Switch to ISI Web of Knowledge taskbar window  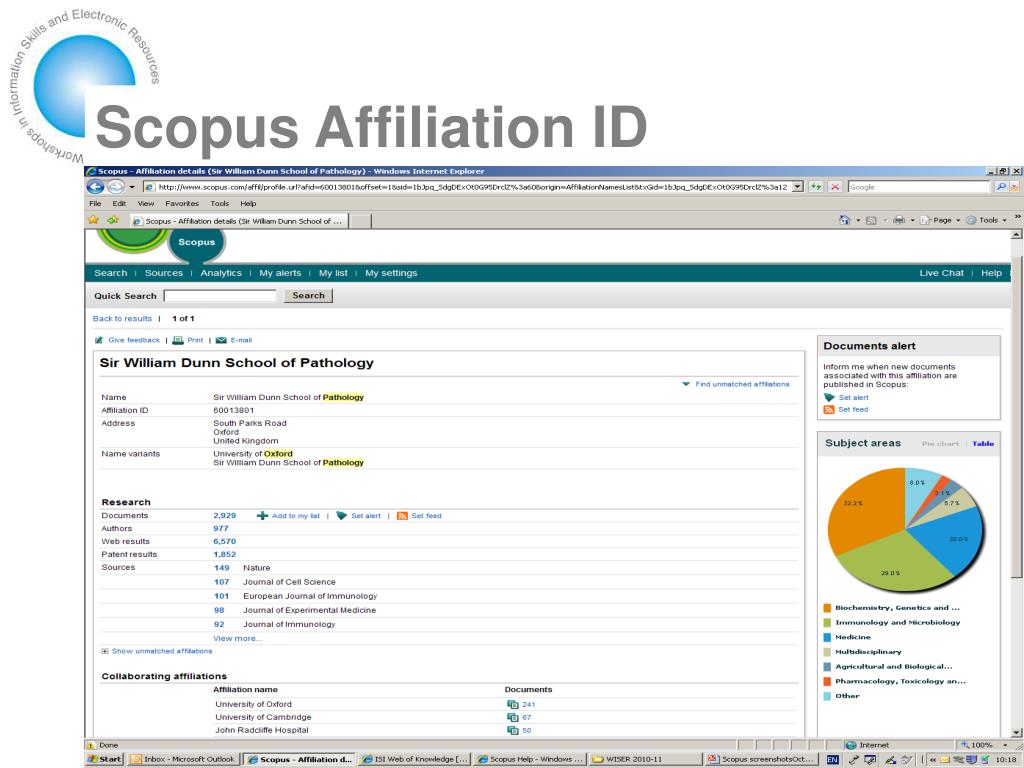click(415, 760)
